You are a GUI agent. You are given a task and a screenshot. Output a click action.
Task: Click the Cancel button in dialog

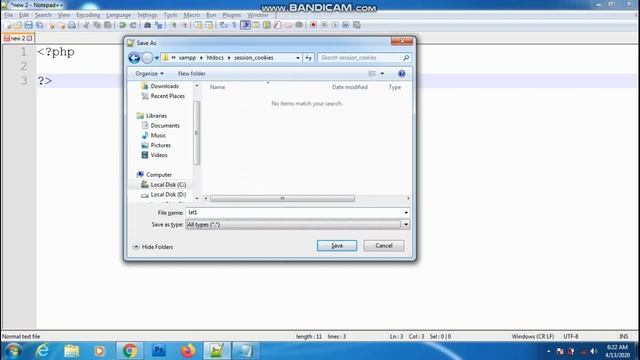[x=384, y=246]
